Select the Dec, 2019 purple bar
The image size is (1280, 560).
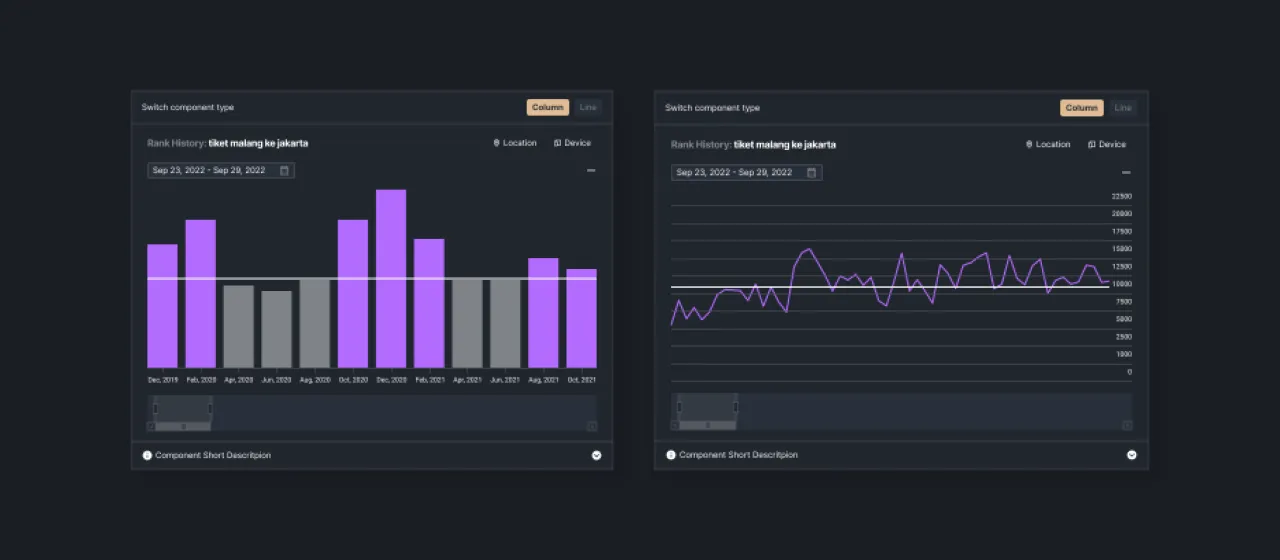click(x=162, y=306)
